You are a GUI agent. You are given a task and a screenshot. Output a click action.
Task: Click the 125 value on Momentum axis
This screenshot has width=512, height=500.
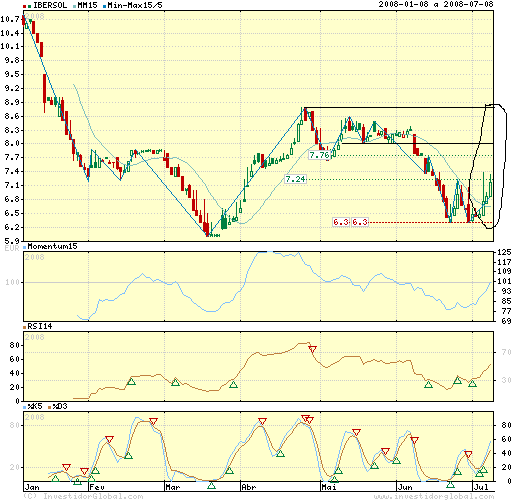(504, 252)
